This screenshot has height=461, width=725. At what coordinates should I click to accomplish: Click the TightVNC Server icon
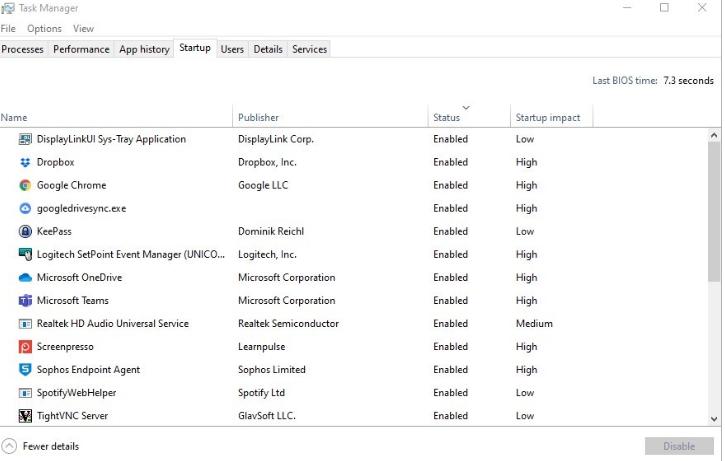pos(25,416)
